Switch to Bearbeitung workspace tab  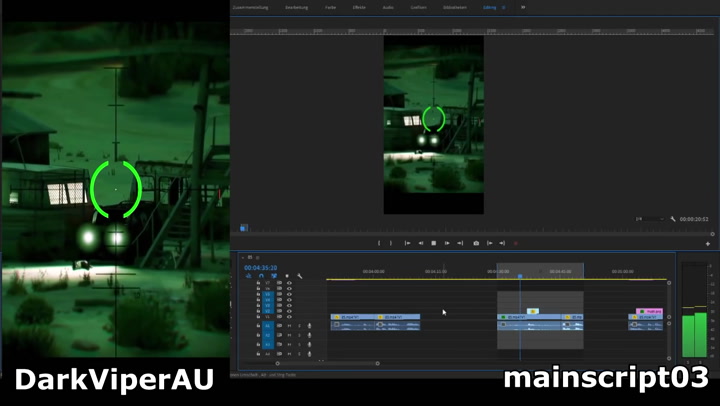296,7
